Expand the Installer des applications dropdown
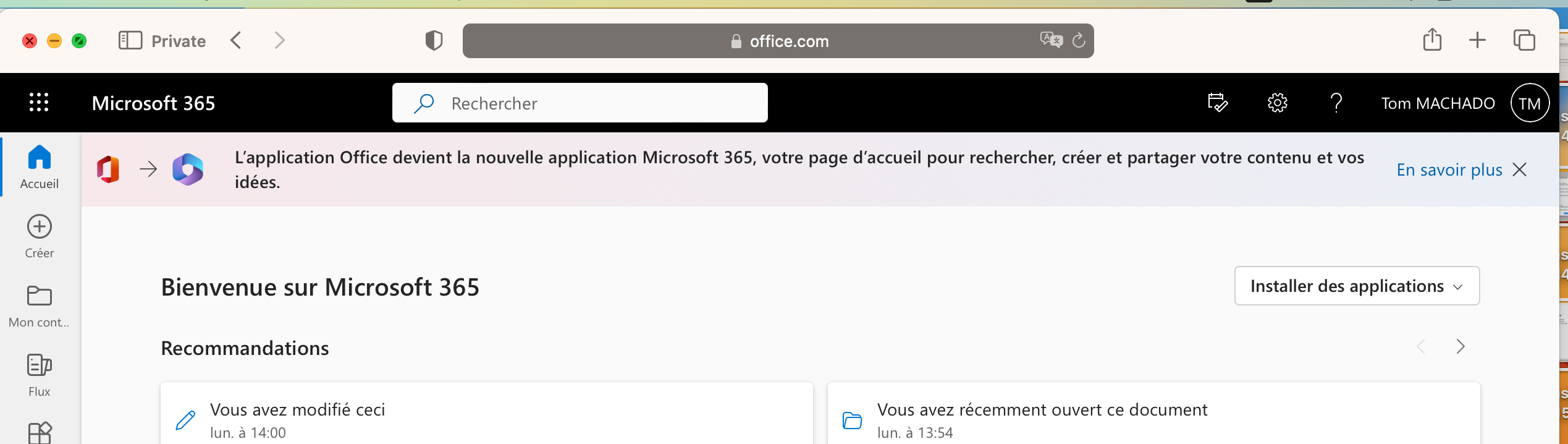Screen dimensions: 1568x444 pos(1356,286)
